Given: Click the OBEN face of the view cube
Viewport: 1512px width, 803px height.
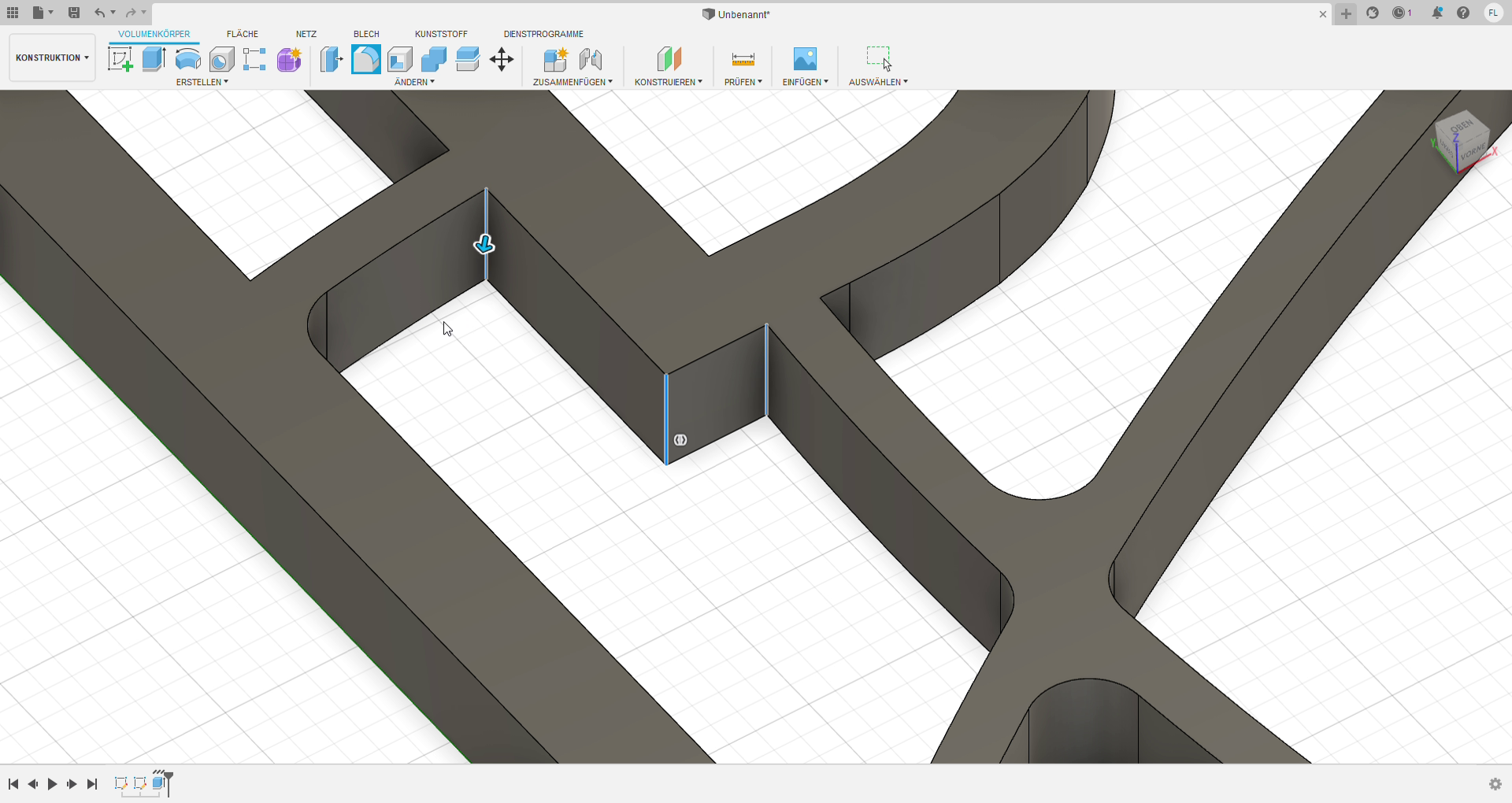Looking at the screenshot, I should 1462,127.
